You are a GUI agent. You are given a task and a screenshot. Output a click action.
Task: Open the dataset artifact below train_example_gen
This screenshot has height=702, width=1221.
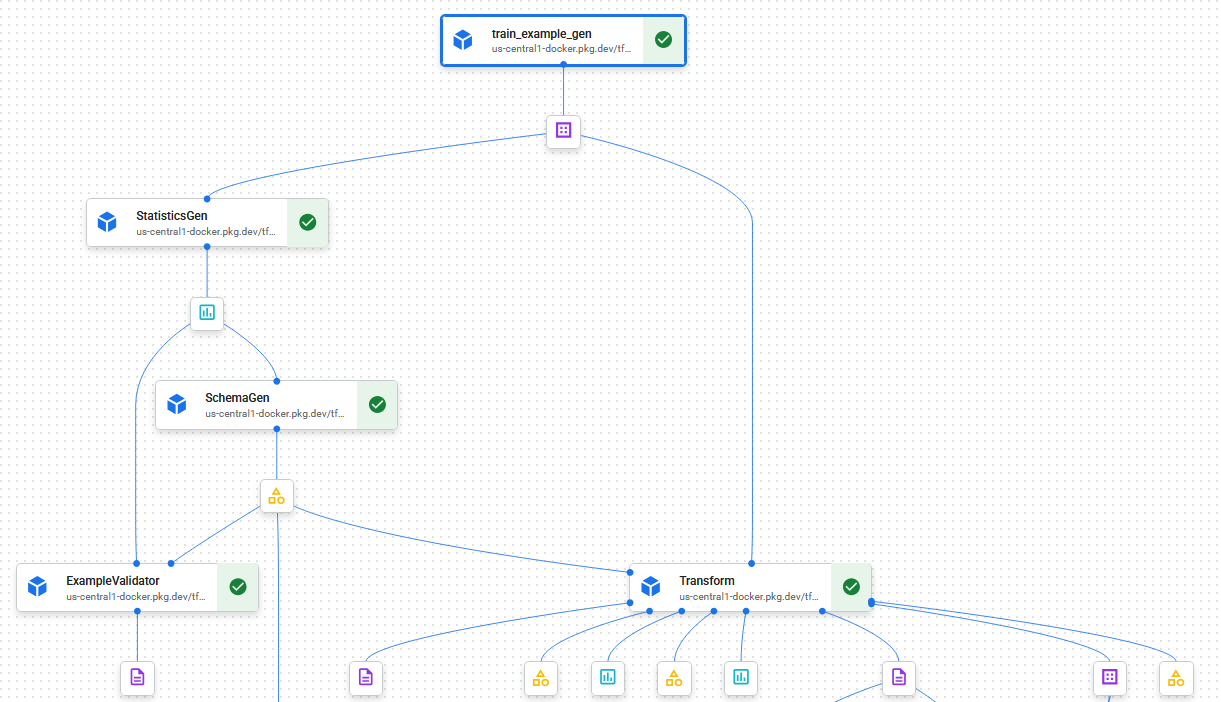coord(563,130)
